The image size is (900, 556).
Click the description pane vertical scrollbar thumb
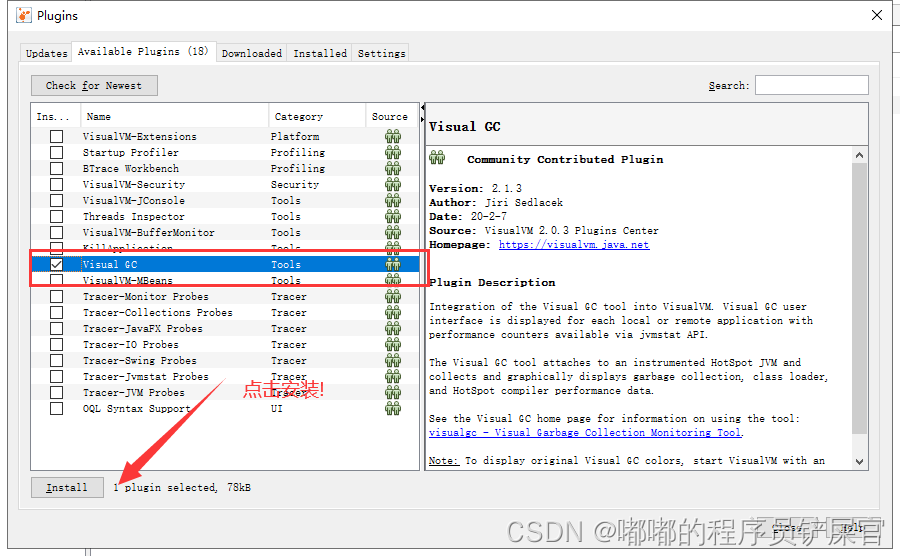pyautogui.click(x=859, y=298)
